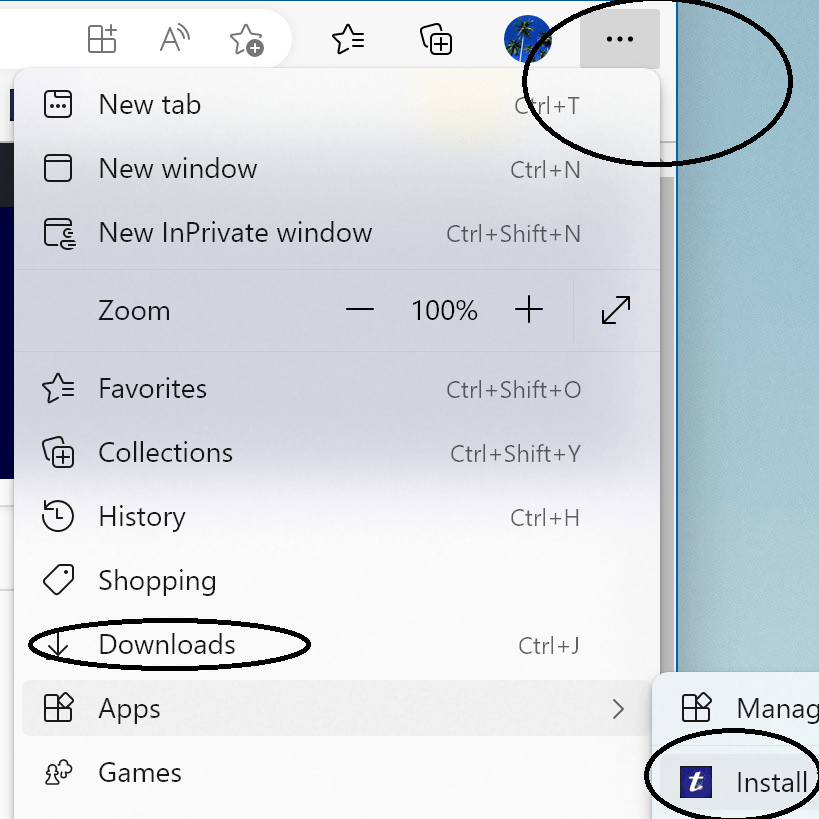Enter full screen using the arrows icon
This screenshot has height=819, width=819.
point(616,310)
